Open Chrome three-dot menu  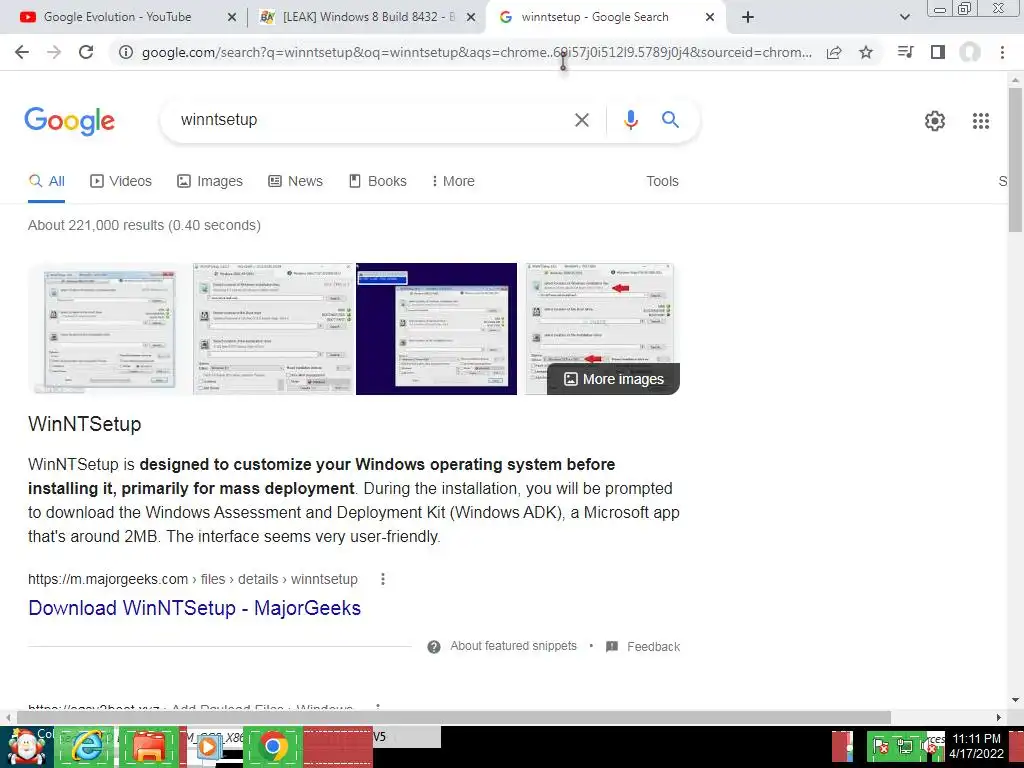point(1002,52)
